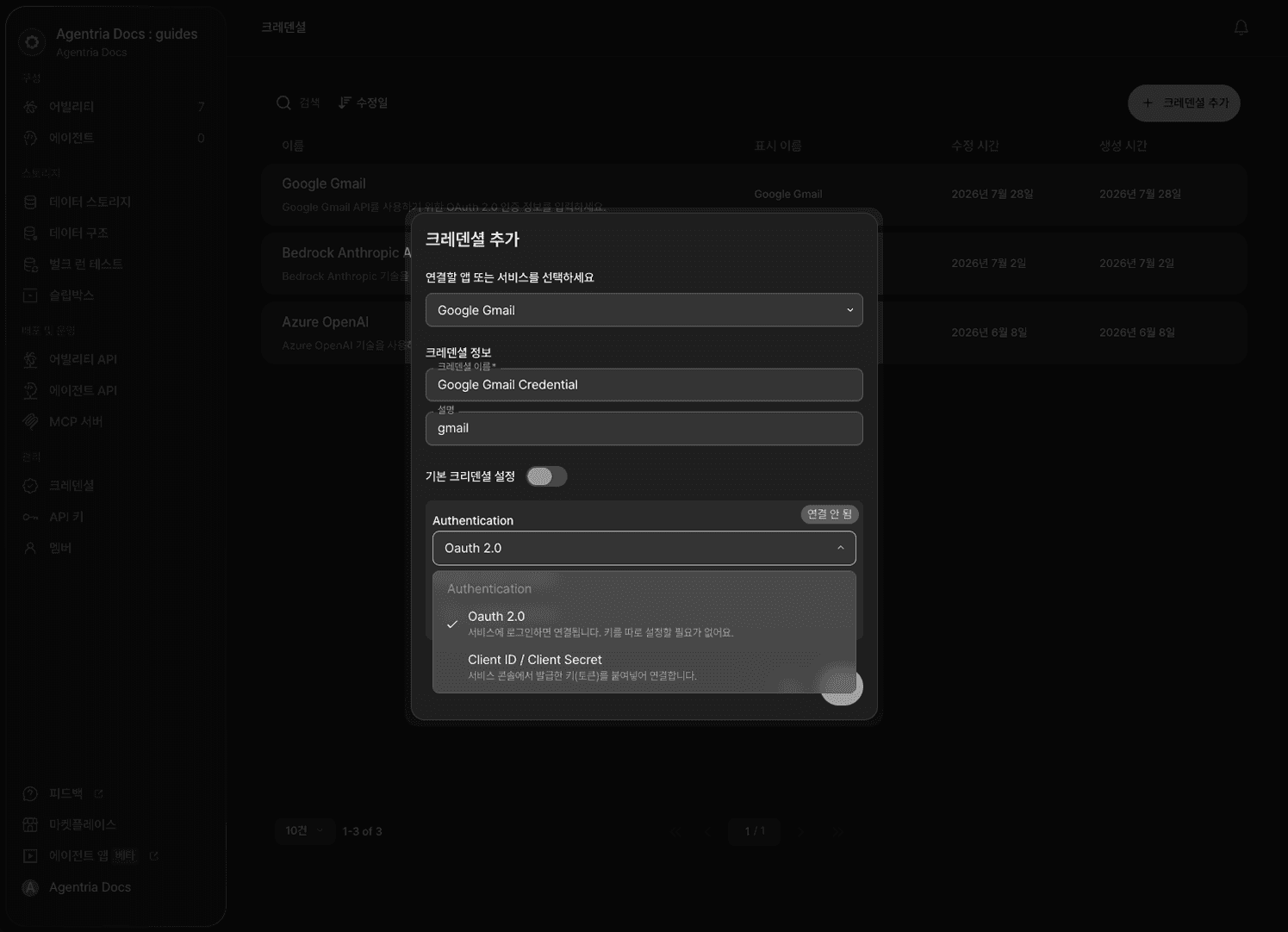
Task: Click the API 키 key icon
Action: pyautogui.click(x=31, y=517)
